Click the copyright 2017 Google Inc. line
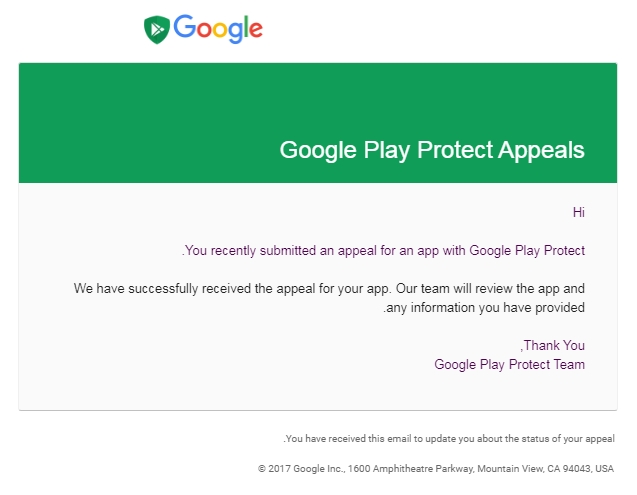Image resolution: width=637 pixels, height=495 pixels. (436, 469)
